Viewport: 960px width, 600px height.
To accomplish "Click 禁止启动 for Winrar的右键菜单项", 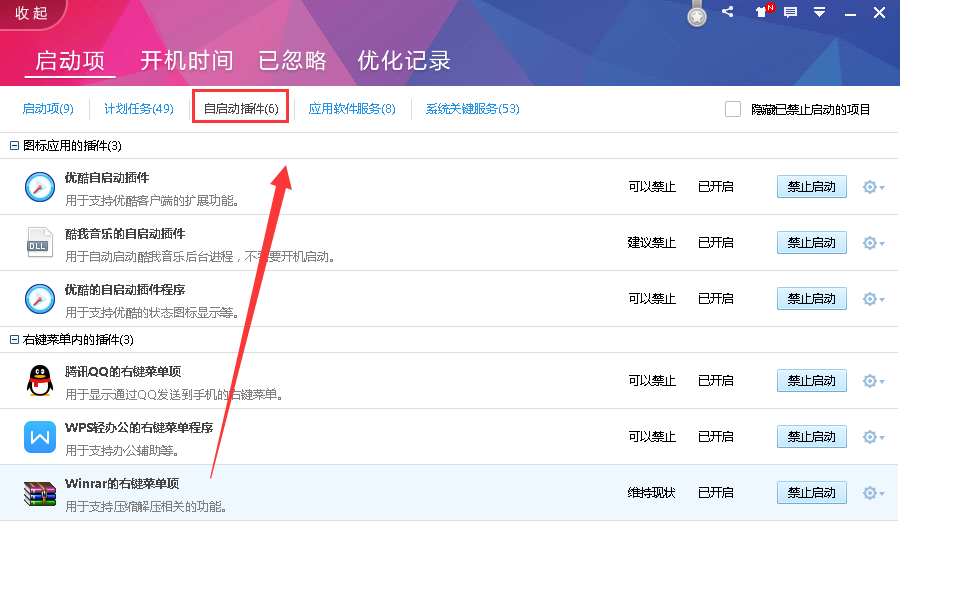I will point(812,493).
